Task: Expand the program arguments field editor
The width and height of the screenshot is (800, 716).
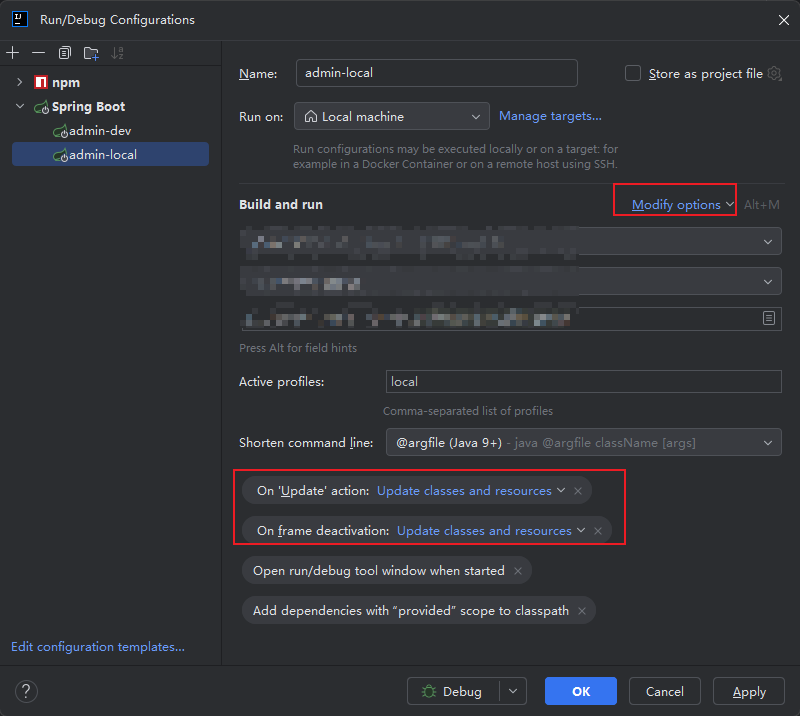Action: 768,318
